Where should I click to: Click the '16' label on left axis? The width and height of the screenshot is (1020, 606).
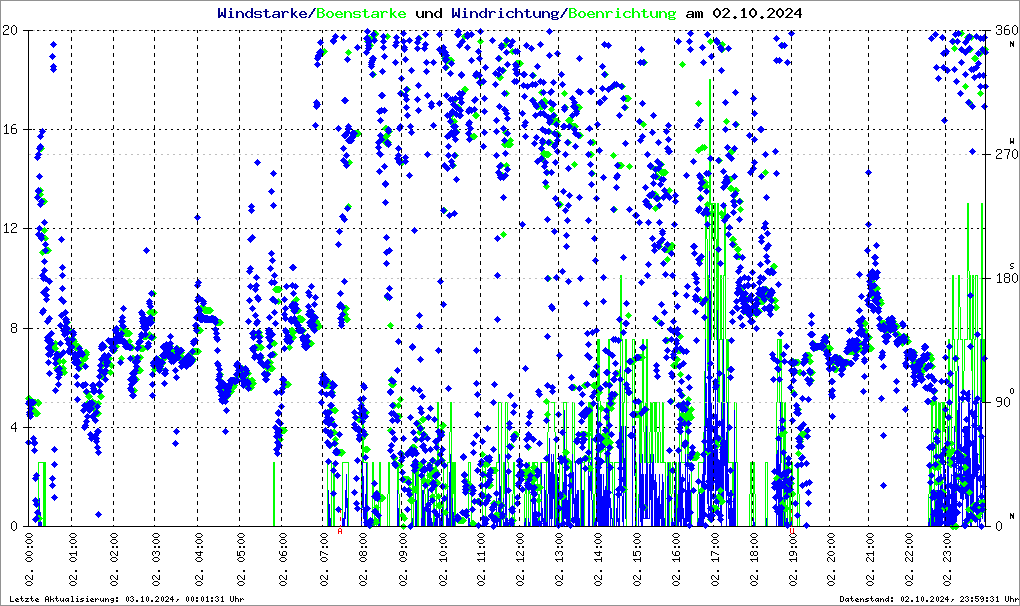tap(12, 129)
